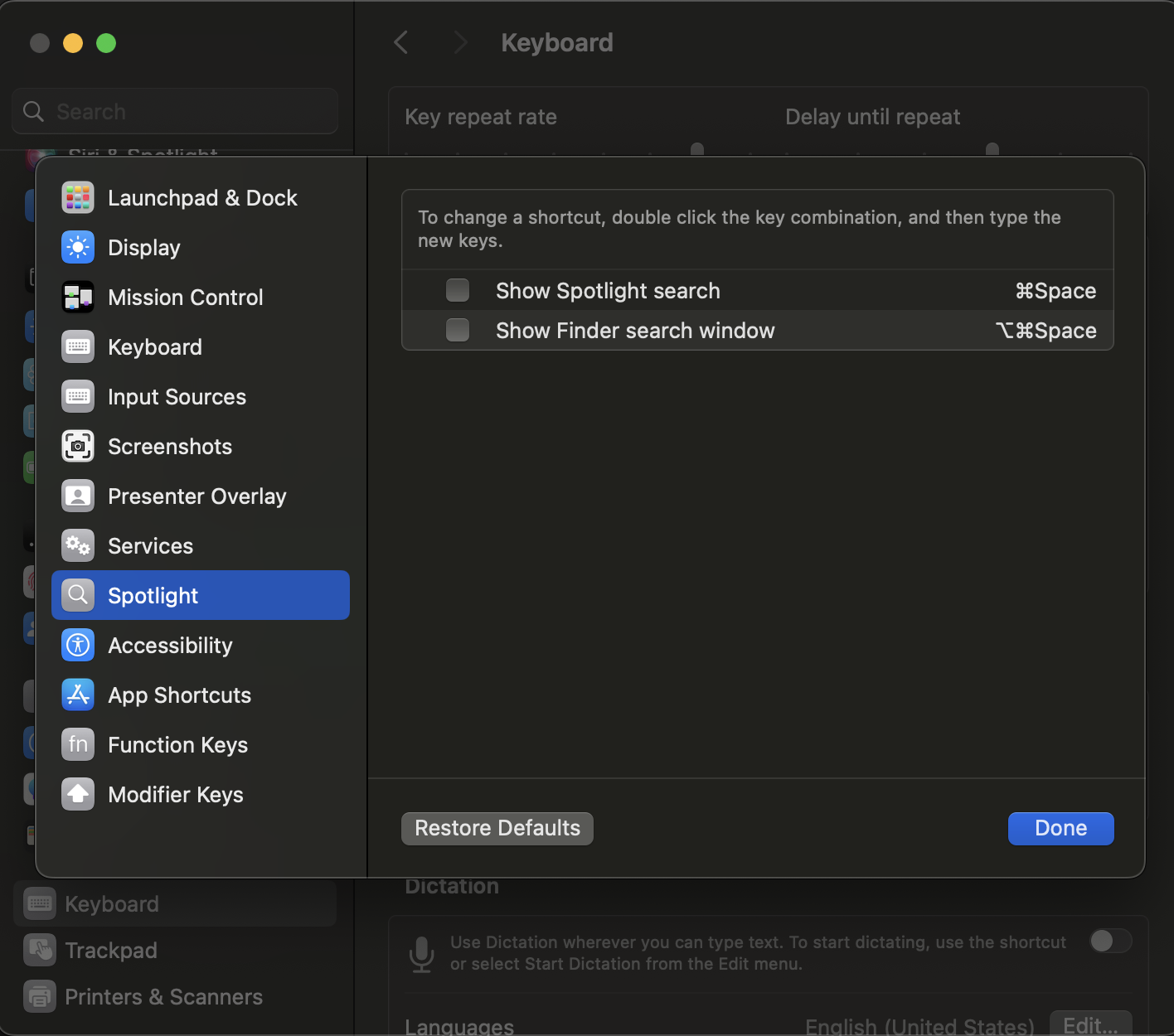Open Mission Control shortcut settings
This screenshot has height=1036, width=1174.
(185, 297)
